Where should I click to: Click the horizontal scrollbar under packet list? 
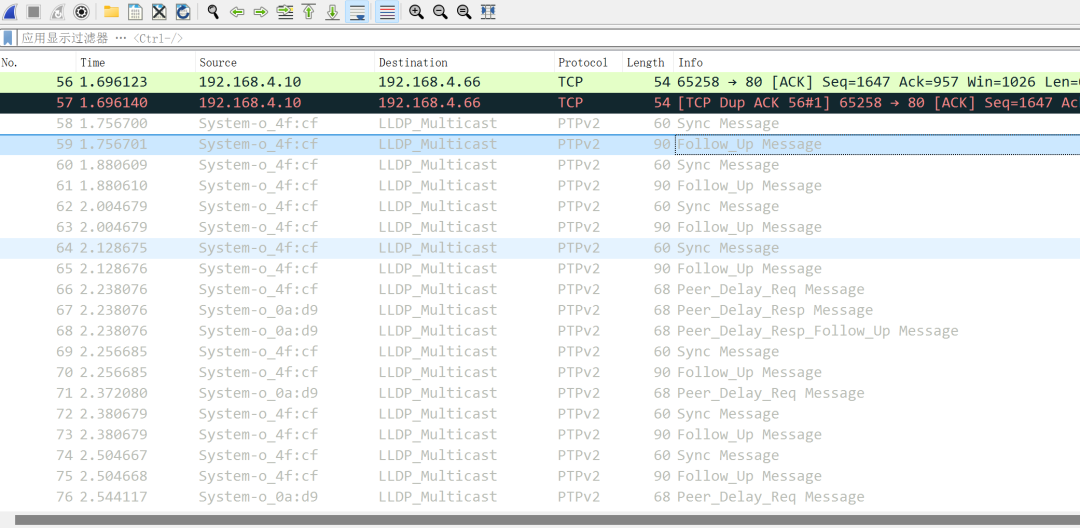[540, 520]
